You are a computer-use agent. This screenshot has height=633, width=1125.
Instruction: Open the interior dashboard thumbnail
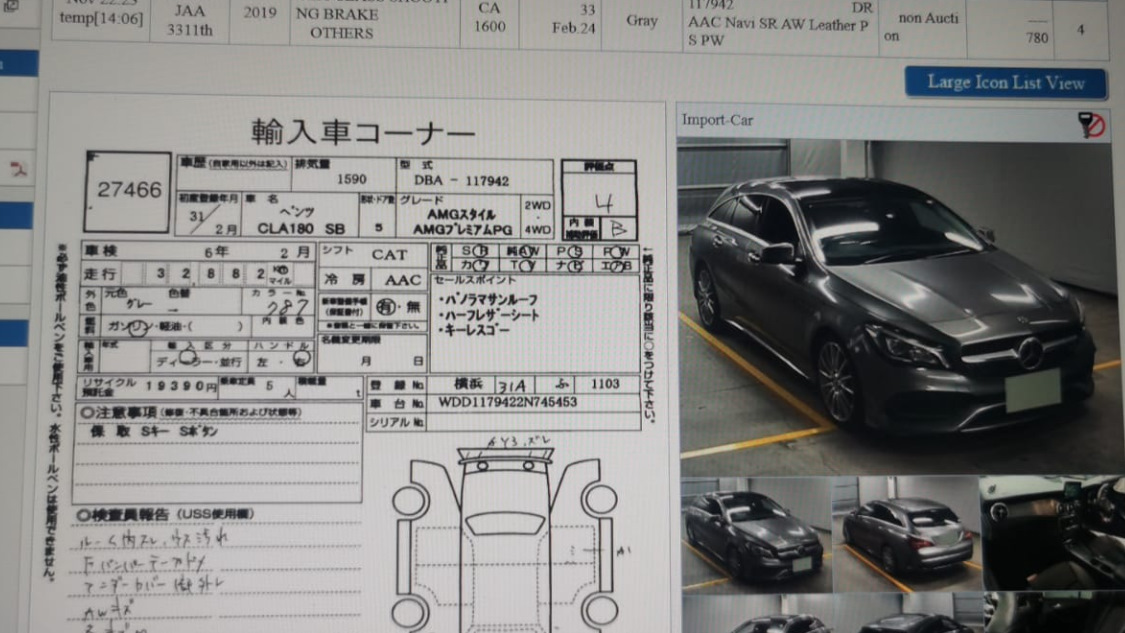[x=1053, y=534]
